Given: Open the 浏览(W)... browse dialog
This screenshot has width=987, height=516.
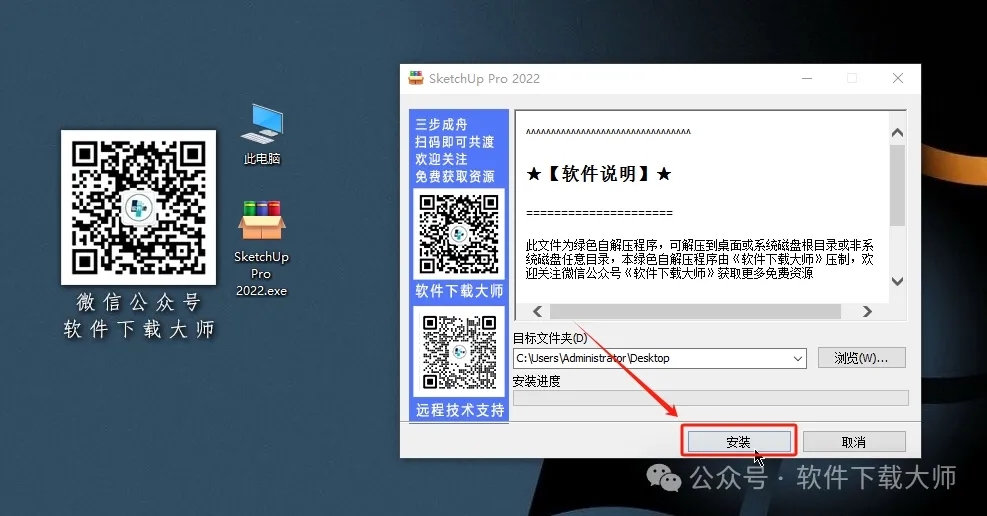Looking at the screenshot, I should pos(861,358).
